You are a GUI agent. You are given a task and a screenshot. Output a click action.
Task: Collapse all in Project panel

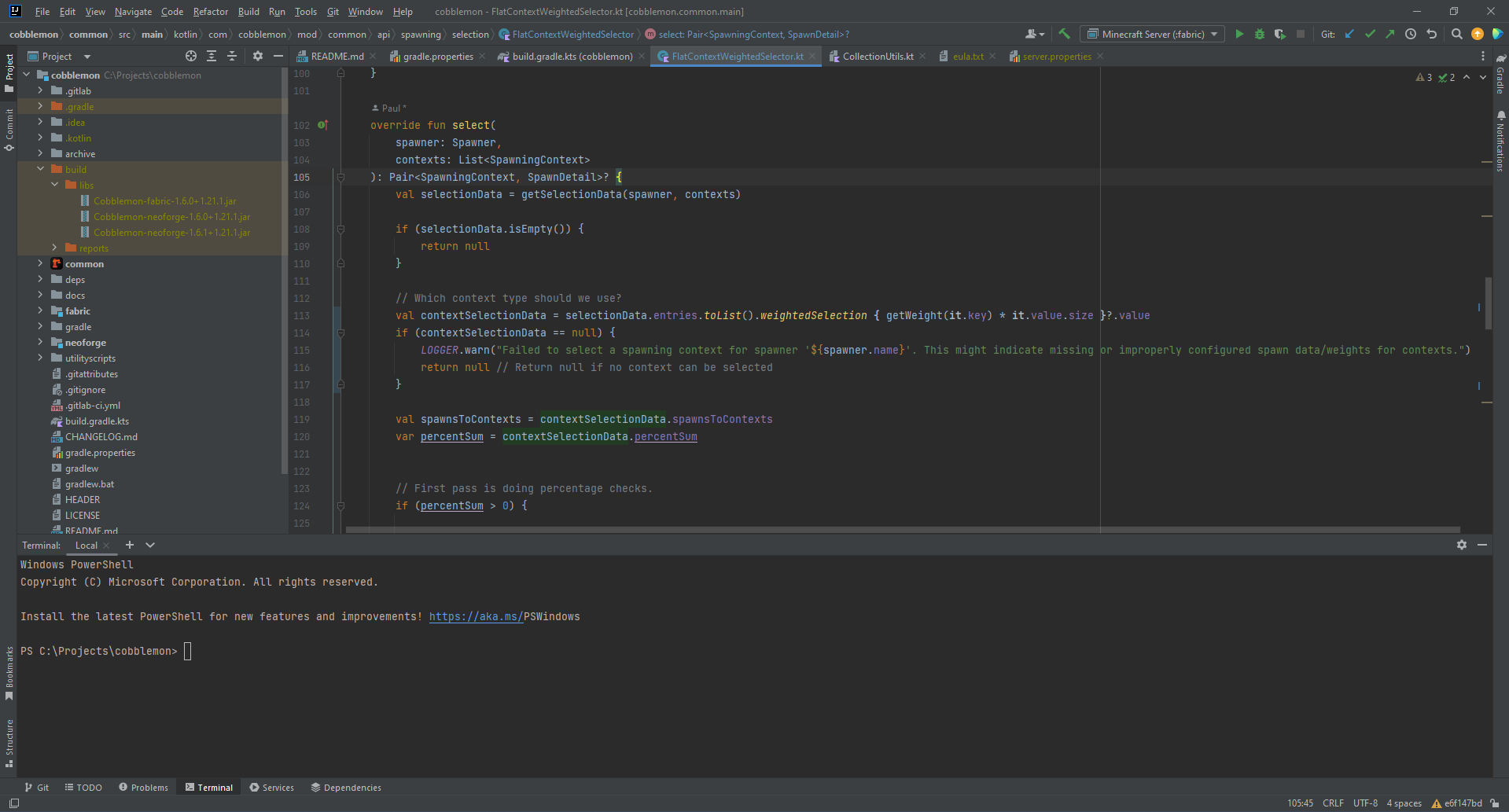click(232, 56)
